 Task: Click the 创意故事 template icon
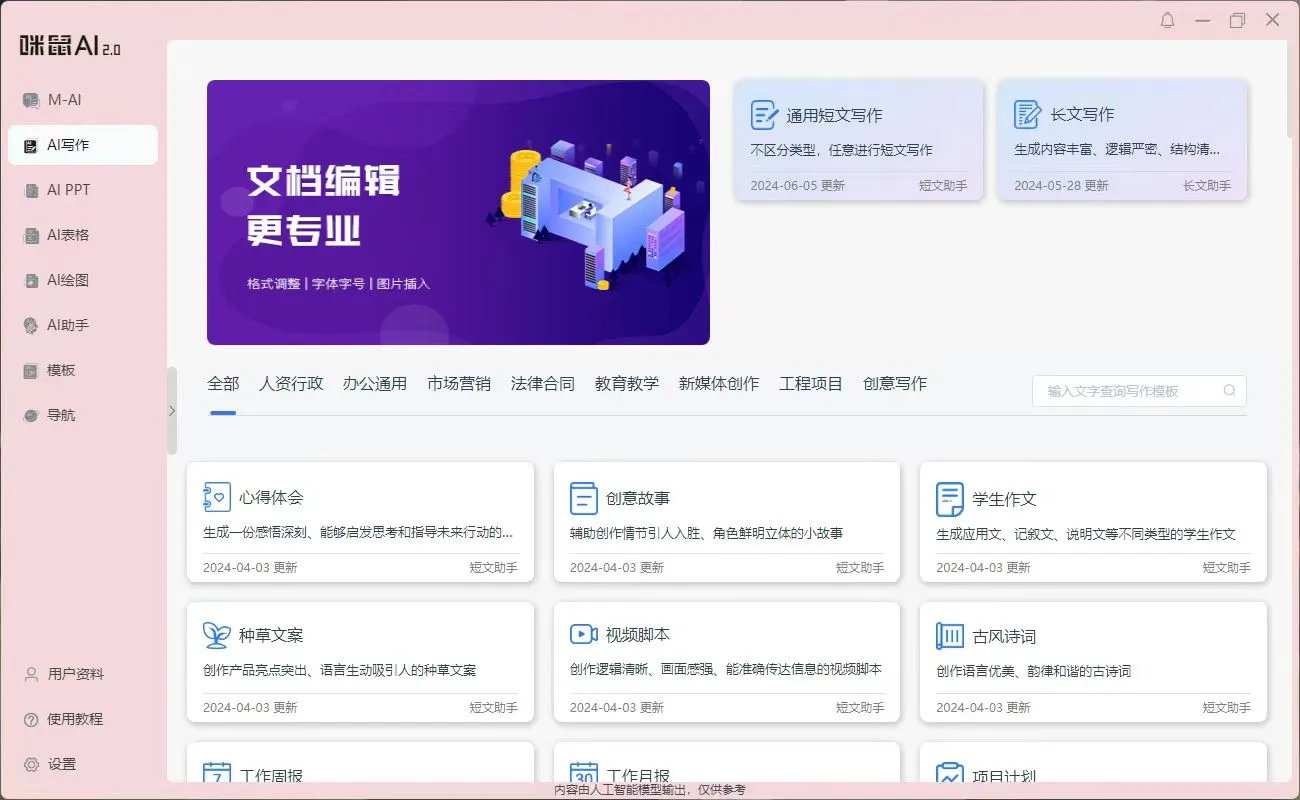[x=584, y=497]
